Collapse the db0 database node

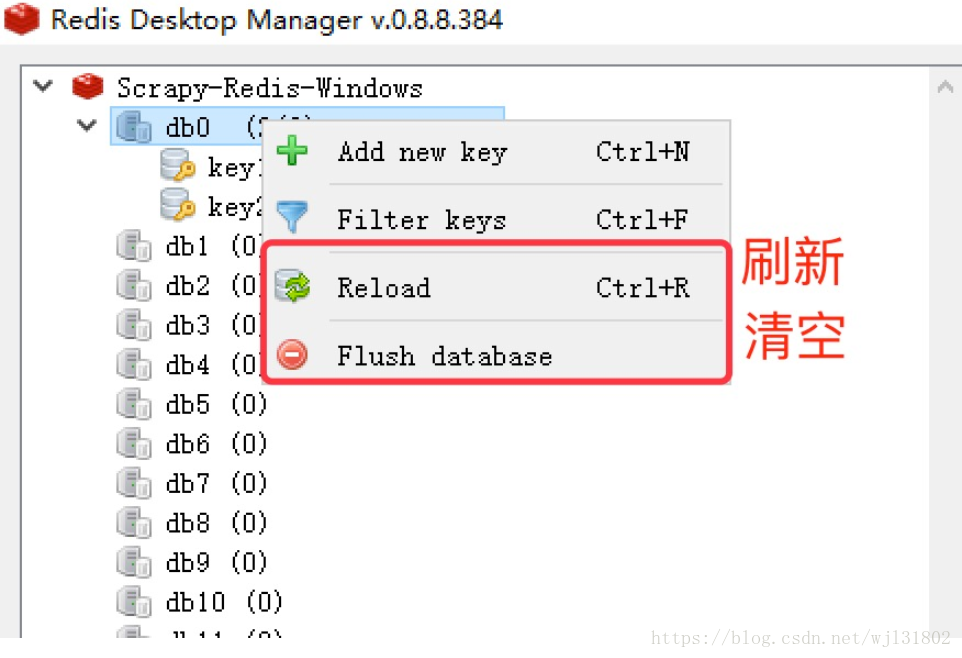(x=88, y=126)
